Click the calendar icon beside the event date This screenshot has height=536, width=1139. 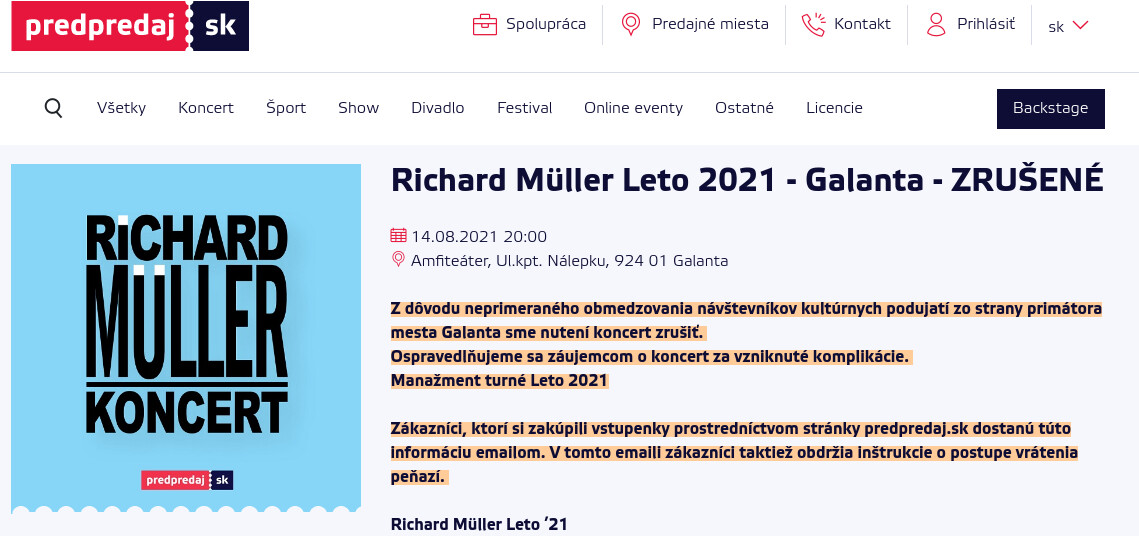398,236
